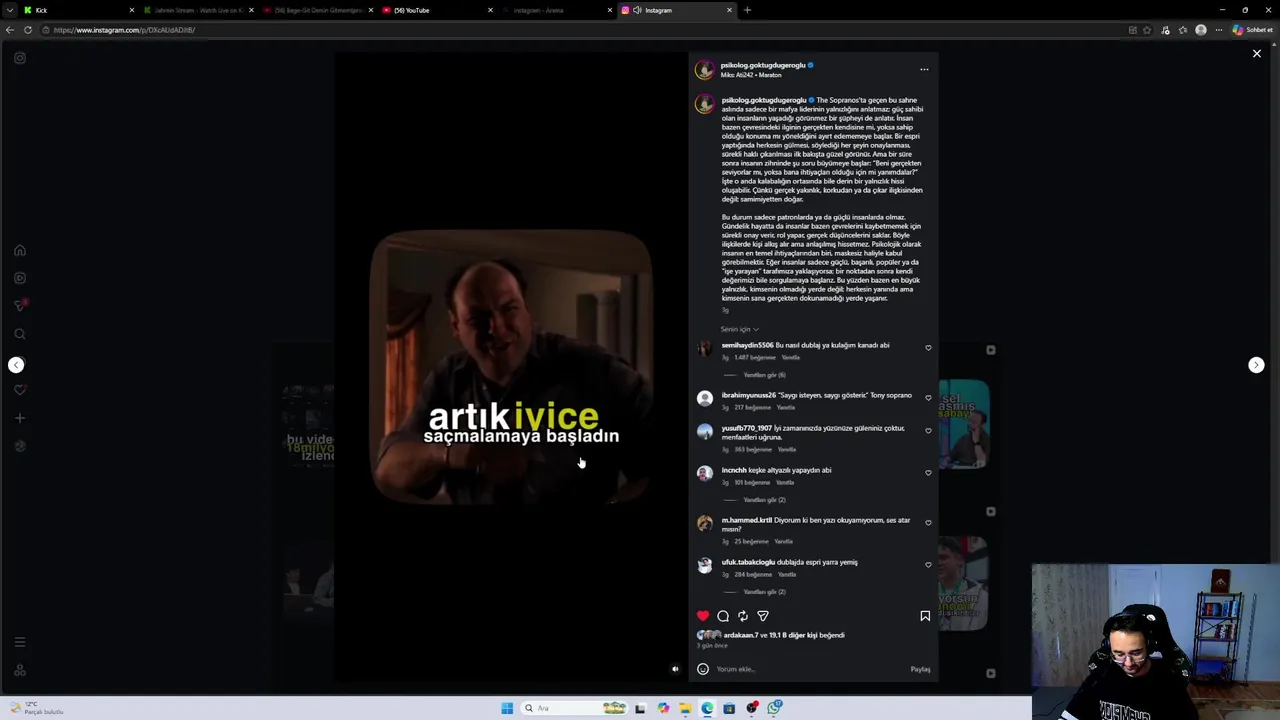
Task: Expand replies under incnchh's comment
Action: tap(764, 500)
